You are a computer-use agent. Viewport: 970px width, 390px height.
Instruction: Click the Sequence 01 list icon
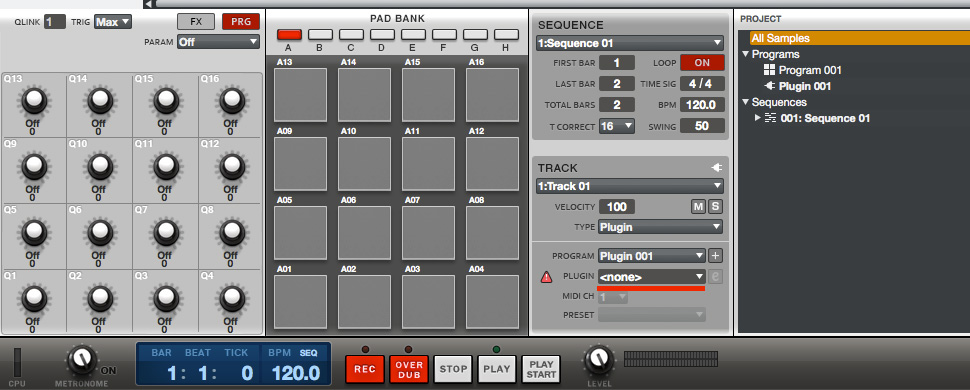tap(770, 118)
